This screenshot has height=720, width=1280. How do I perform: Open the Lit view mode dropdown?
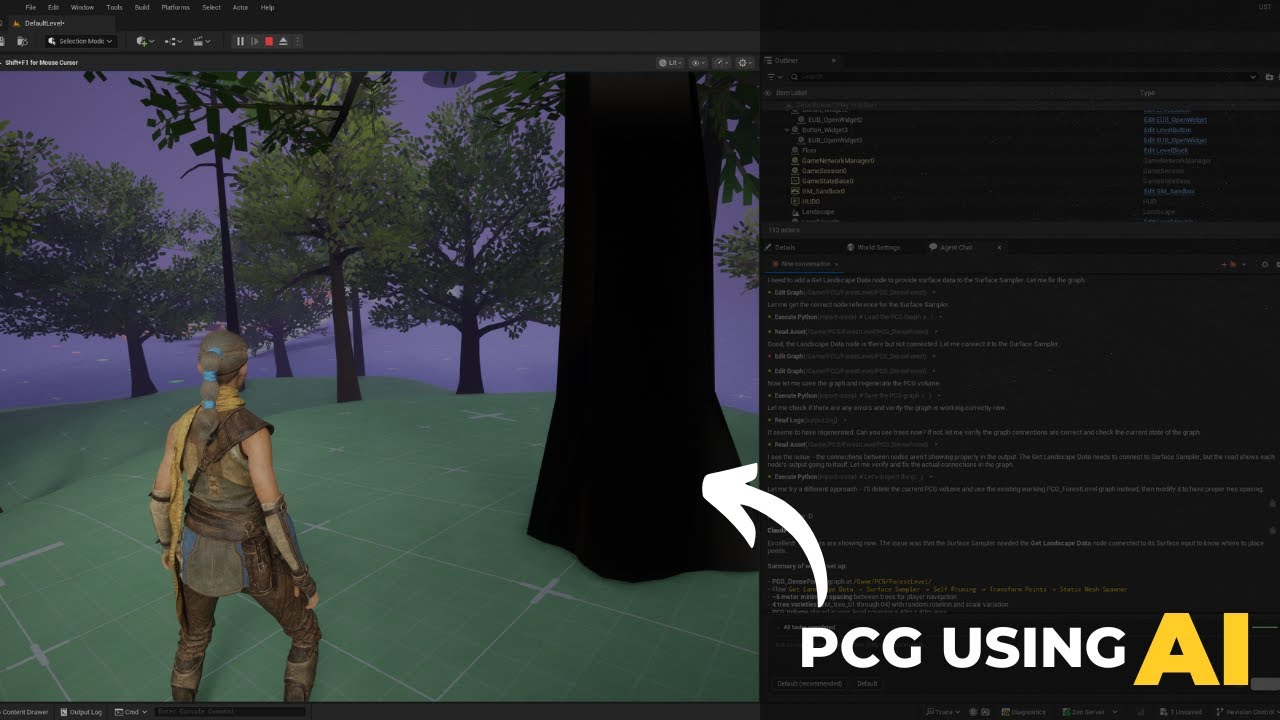[670, 62]
